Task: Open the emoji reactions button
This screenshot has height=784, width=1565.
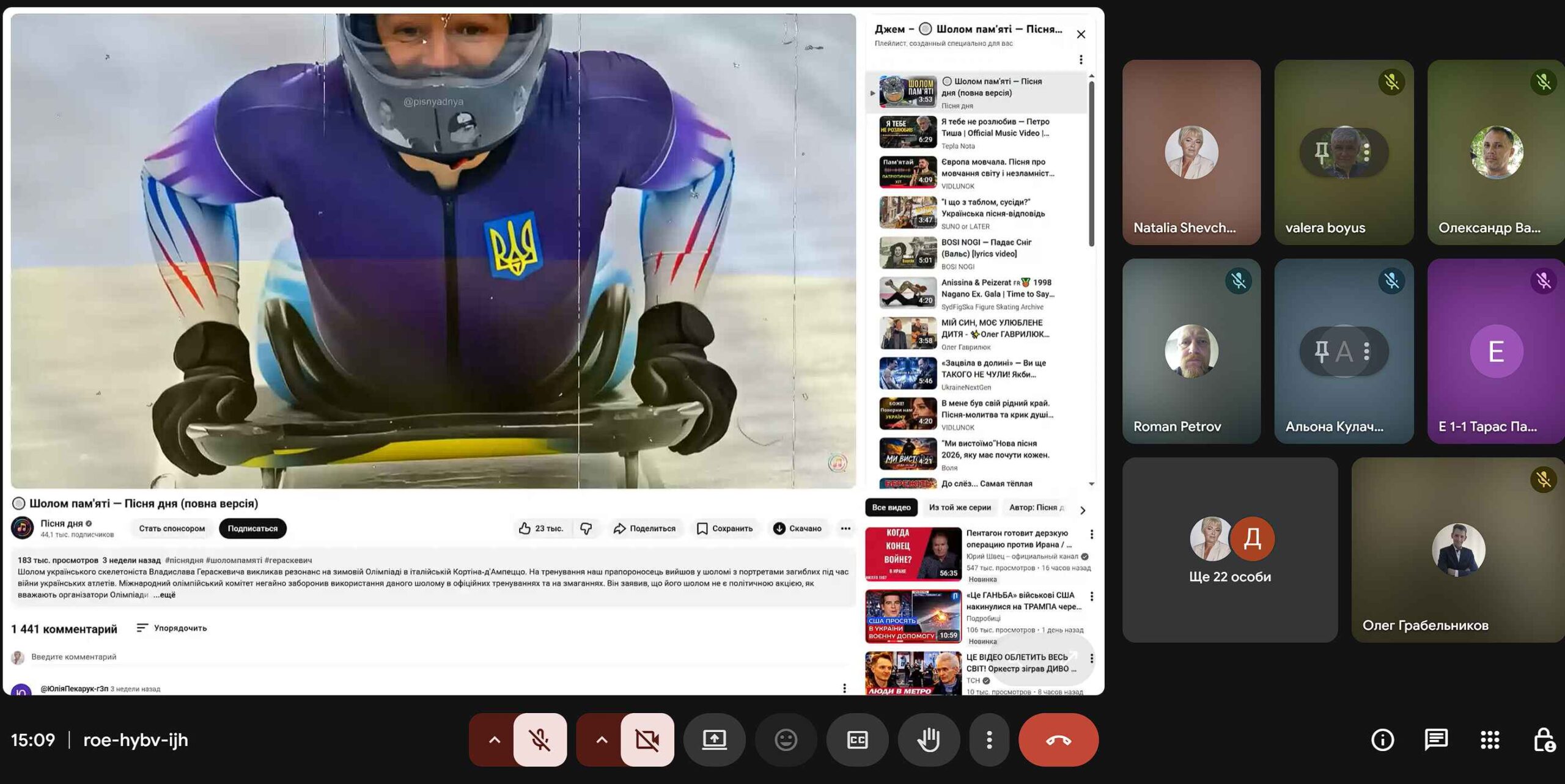Action: (x=786, y=740)
